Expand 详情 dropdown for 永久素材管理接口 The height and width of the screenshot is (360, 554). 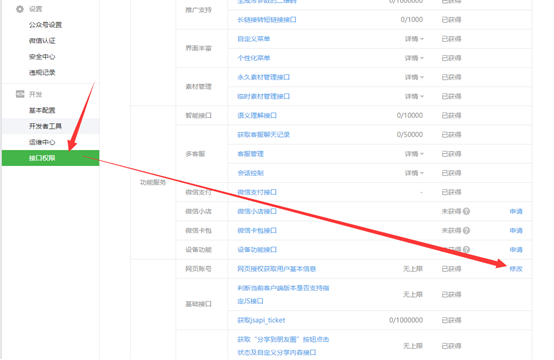tap(414, 77)
